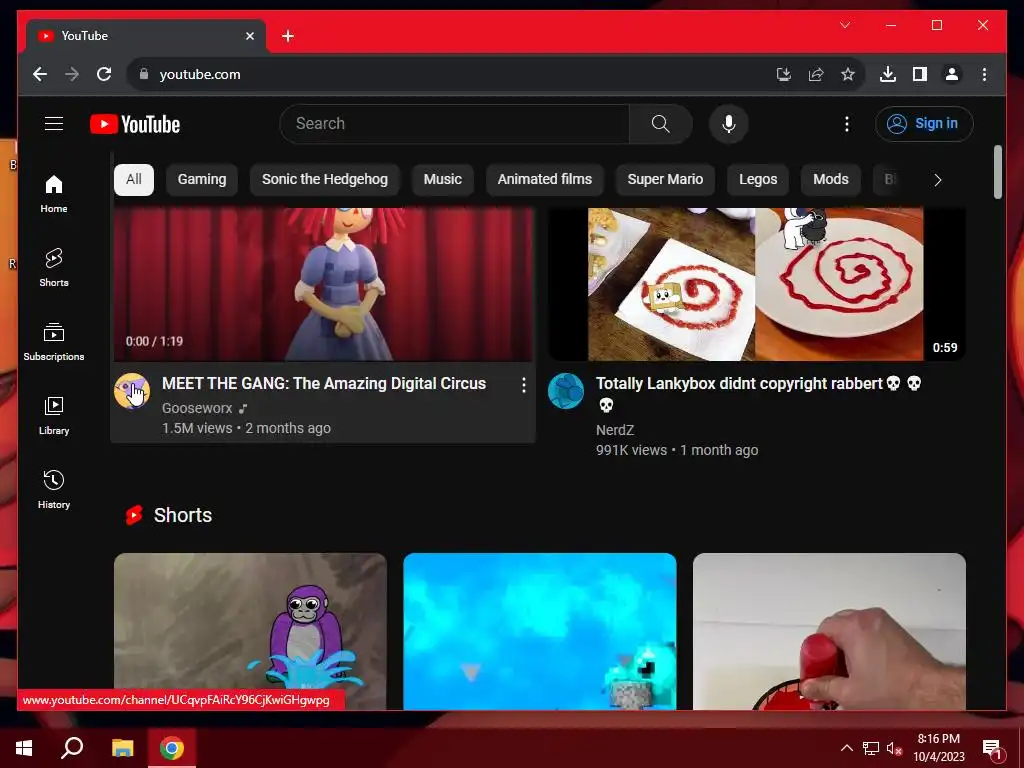The height and width of the screenshot is (768, 1024).
Task: Close the YouTube tab
Action: [249, 36]
